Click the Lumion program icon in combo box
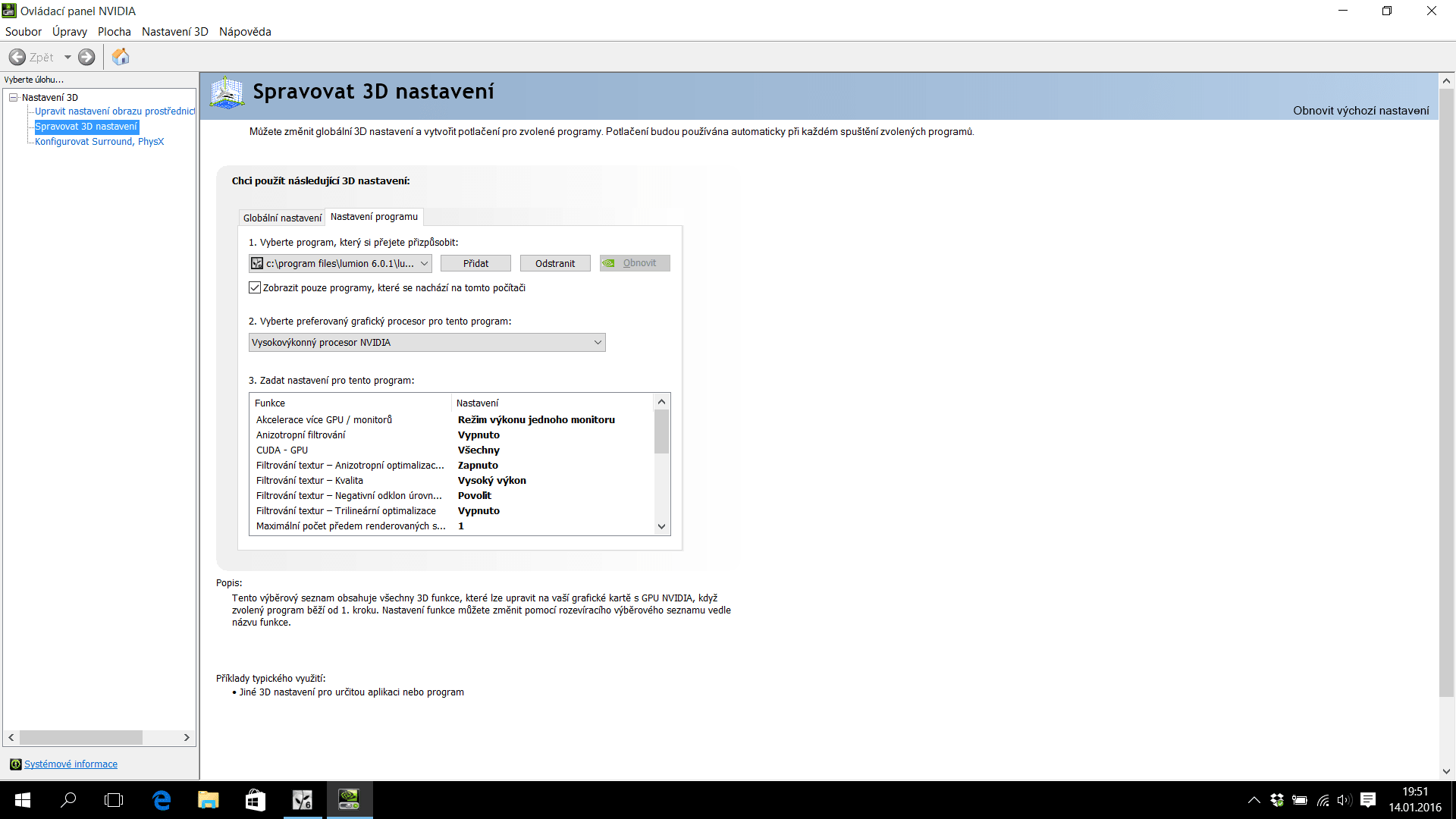The image size is (1456, 819). [x=257, y=263]
